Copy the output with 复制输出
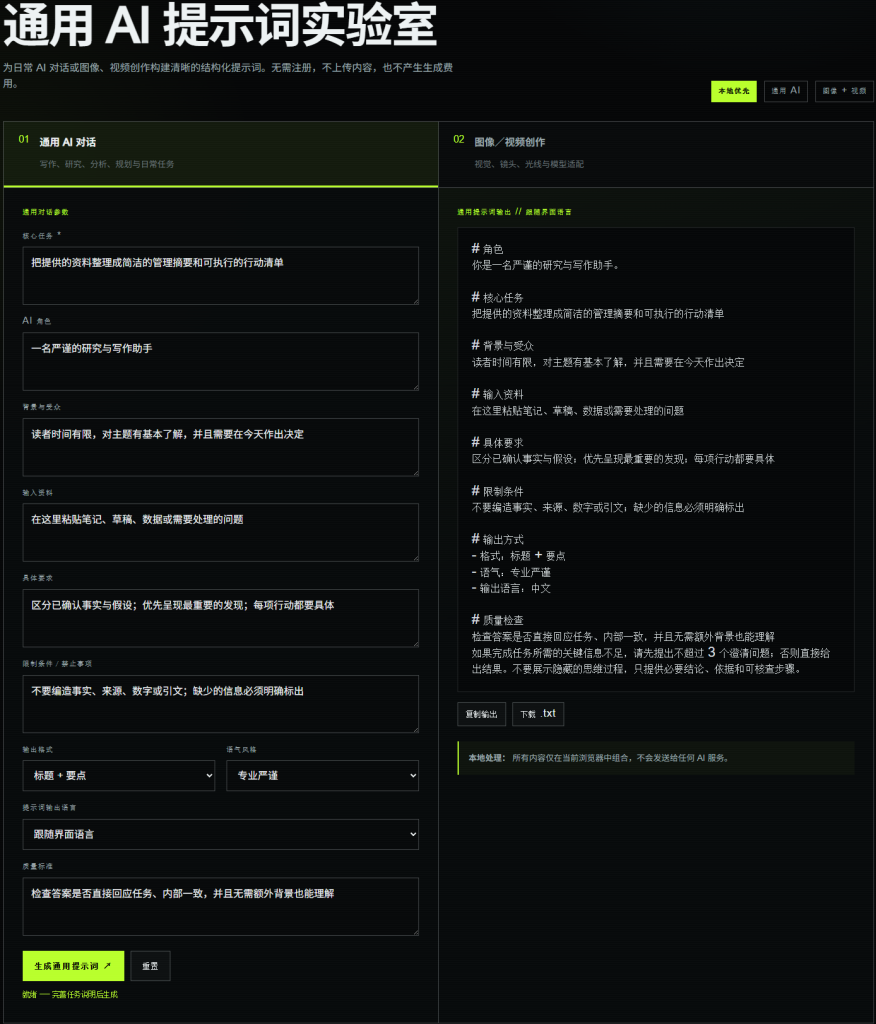Viewport: 876px width, 1024px height. pos(481,714)
